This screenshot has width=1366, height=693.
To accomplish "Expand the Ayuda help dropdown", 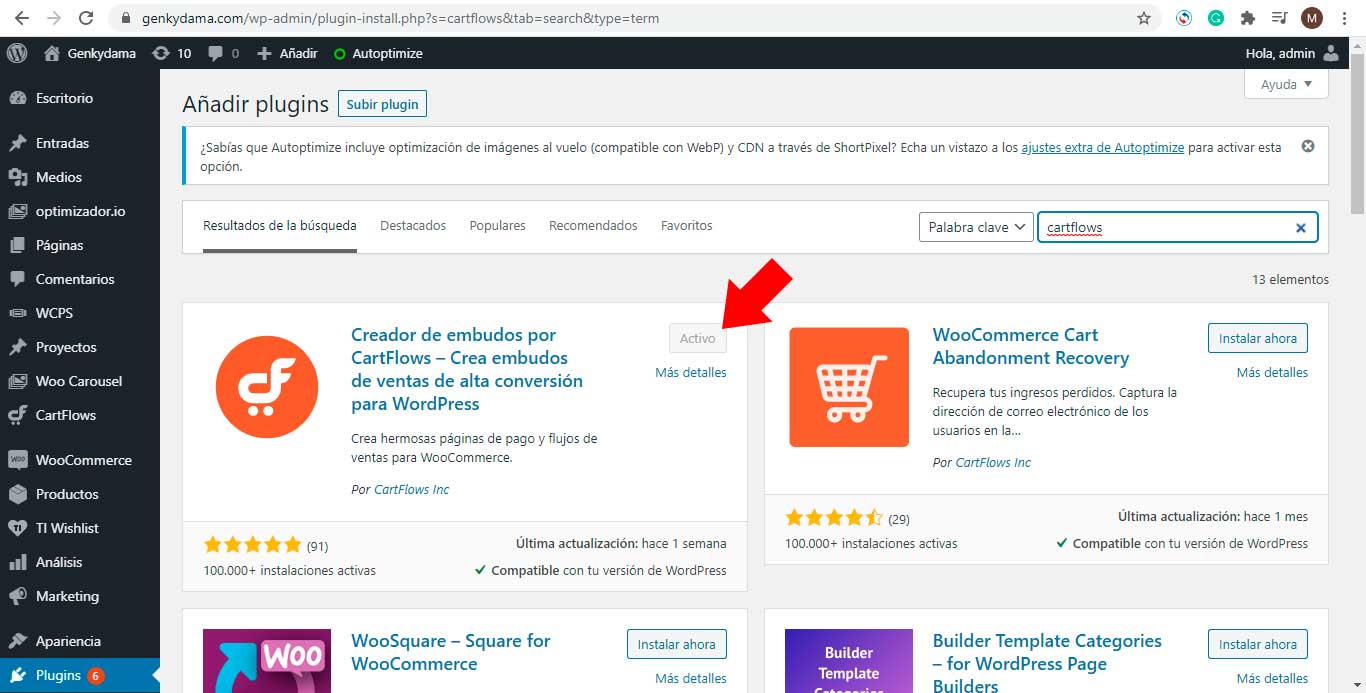I will tap(1286, 85).
